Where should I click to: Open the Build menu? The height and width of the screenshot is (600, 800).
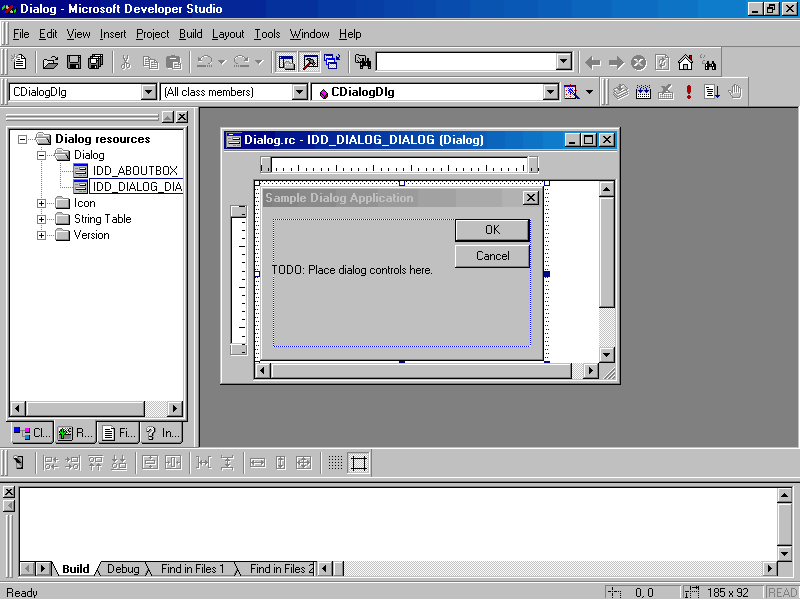point(191,34)
